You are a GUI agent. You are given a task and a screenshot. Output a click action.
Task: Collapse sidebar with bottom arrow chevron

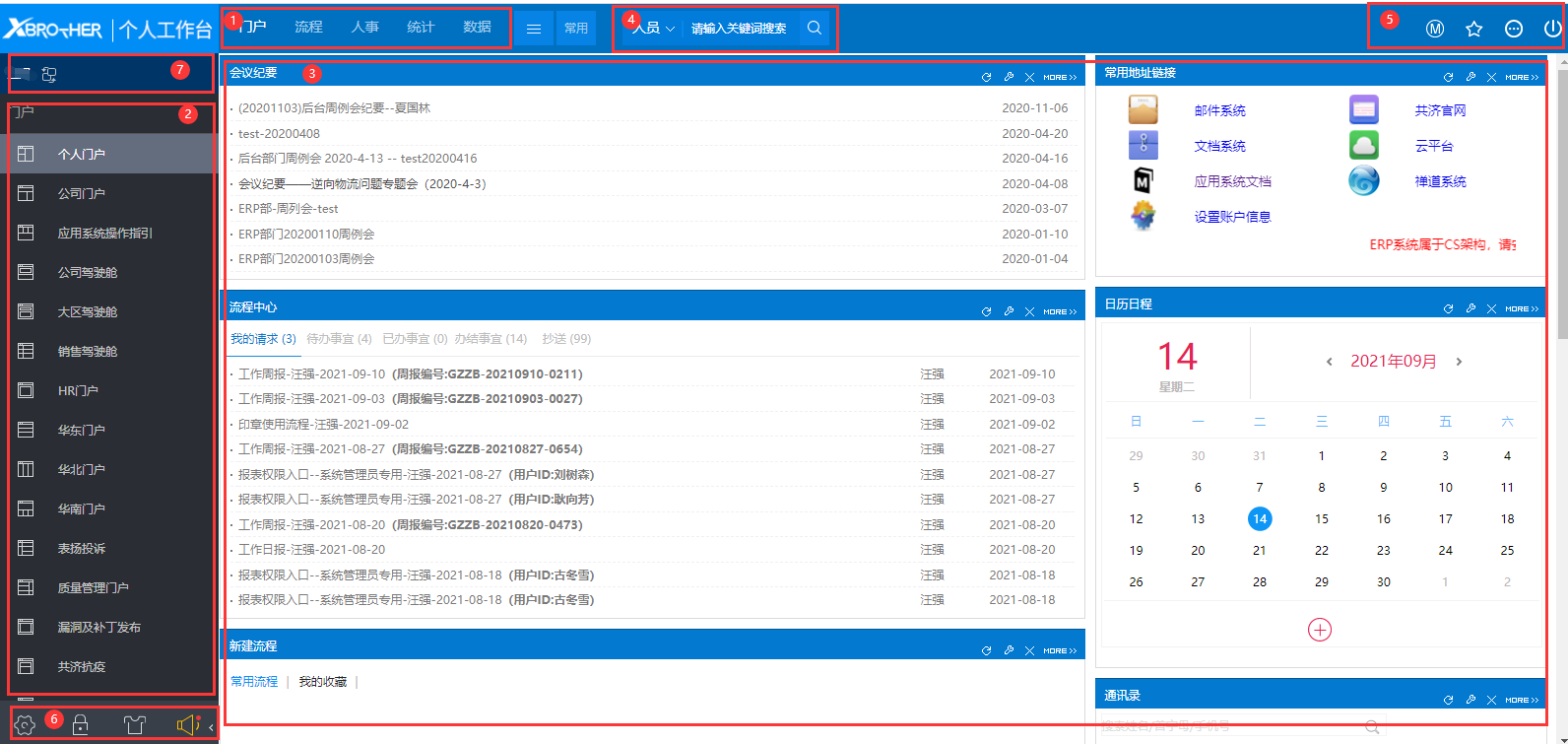211,727
